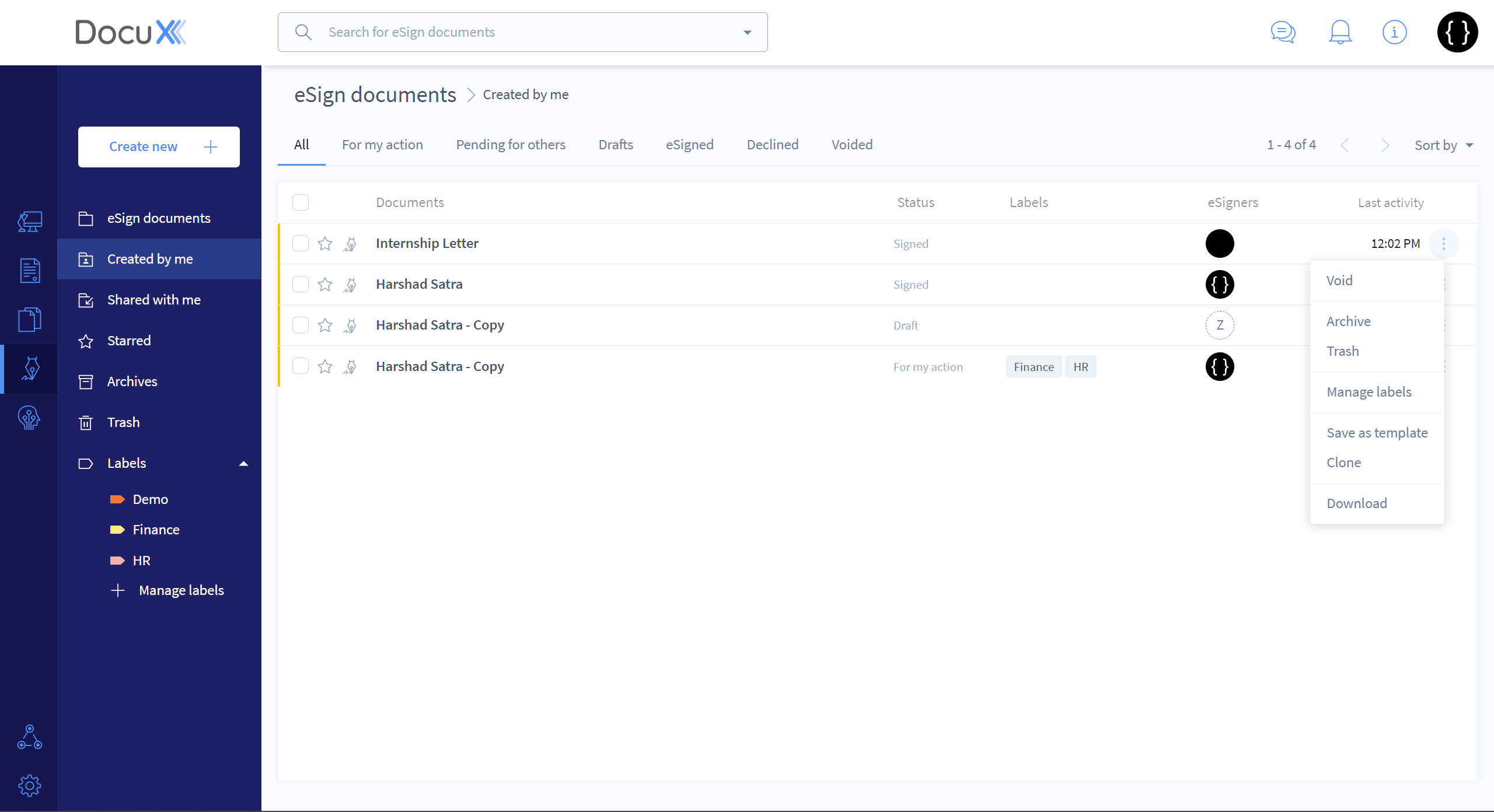The width and height of the screenshot is (1494, 812).
Task: Switch to the Drafts tab
Action: (x=615, y=145)
